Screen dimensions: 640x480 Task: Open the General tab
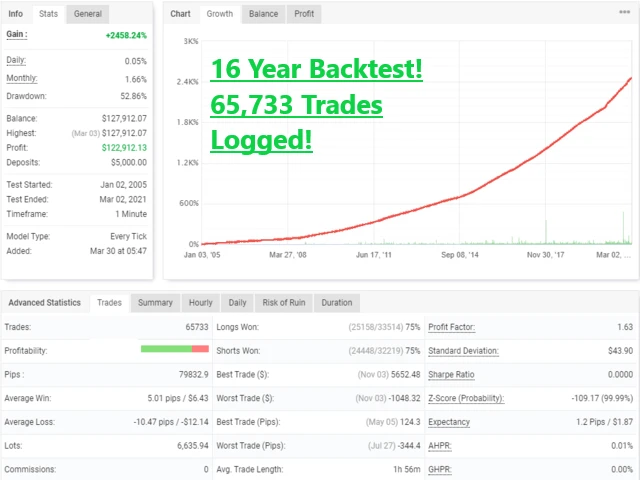[88, 14]
